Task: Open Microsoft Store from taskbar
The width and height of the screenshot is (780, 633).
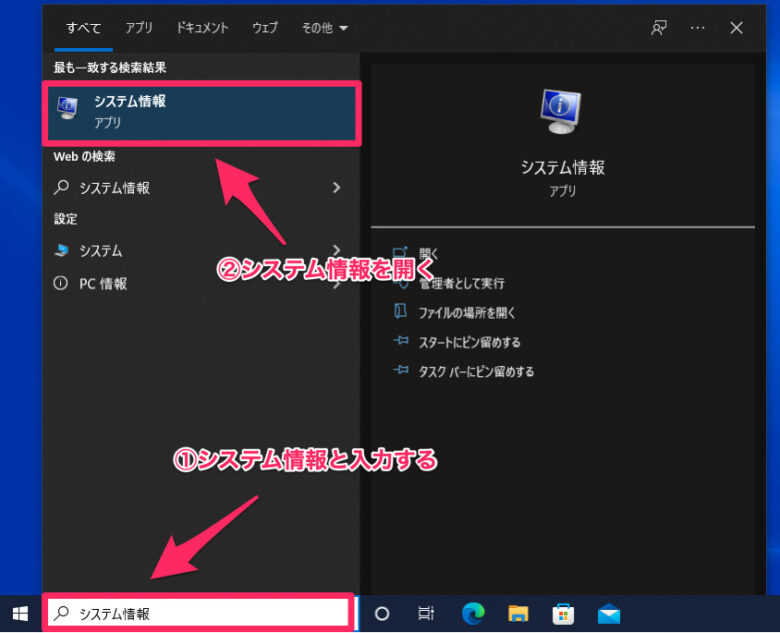Action: (563, 614)
